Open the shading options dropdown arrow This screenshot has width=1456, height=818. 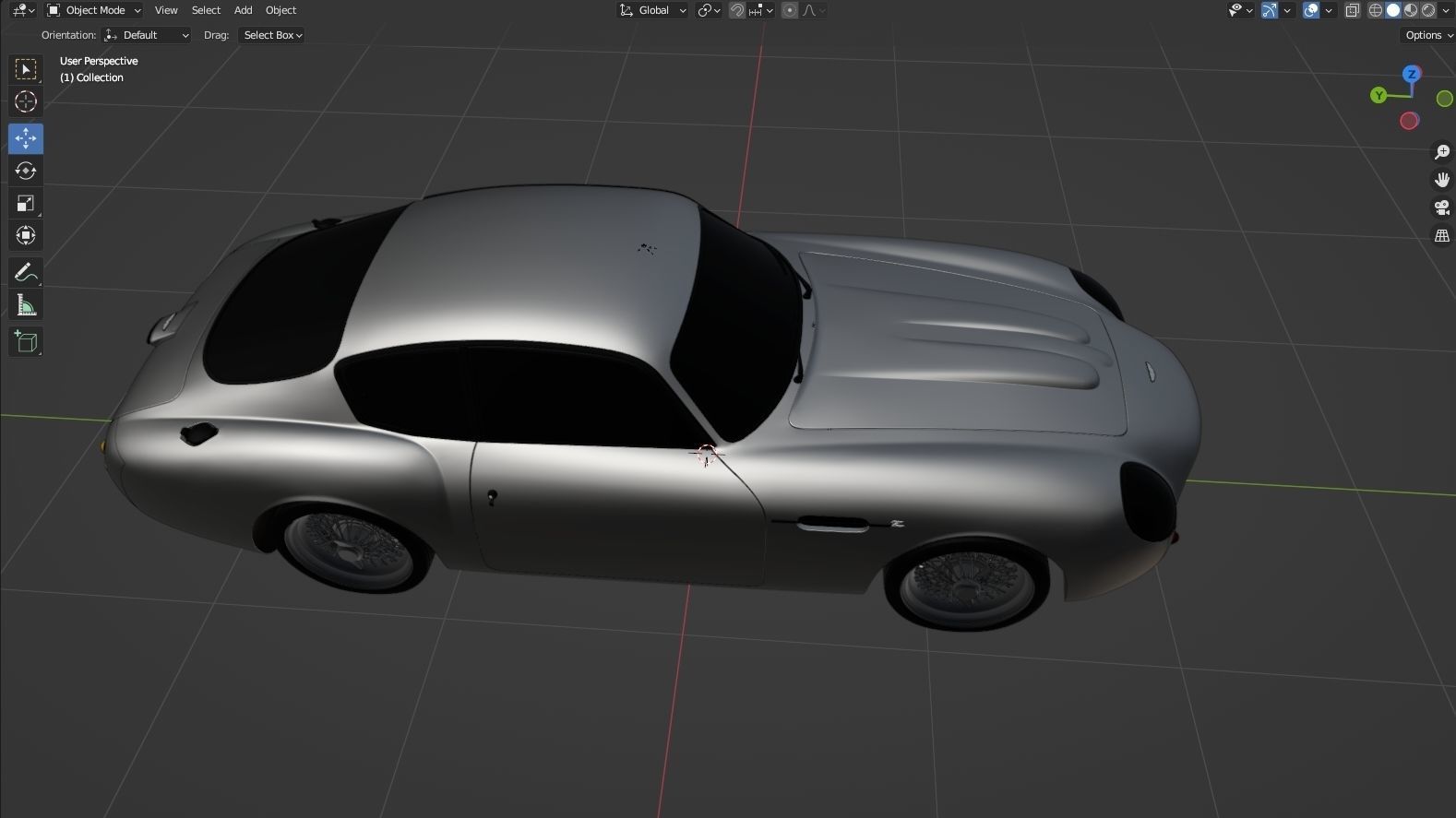(x=1445, y=10)
